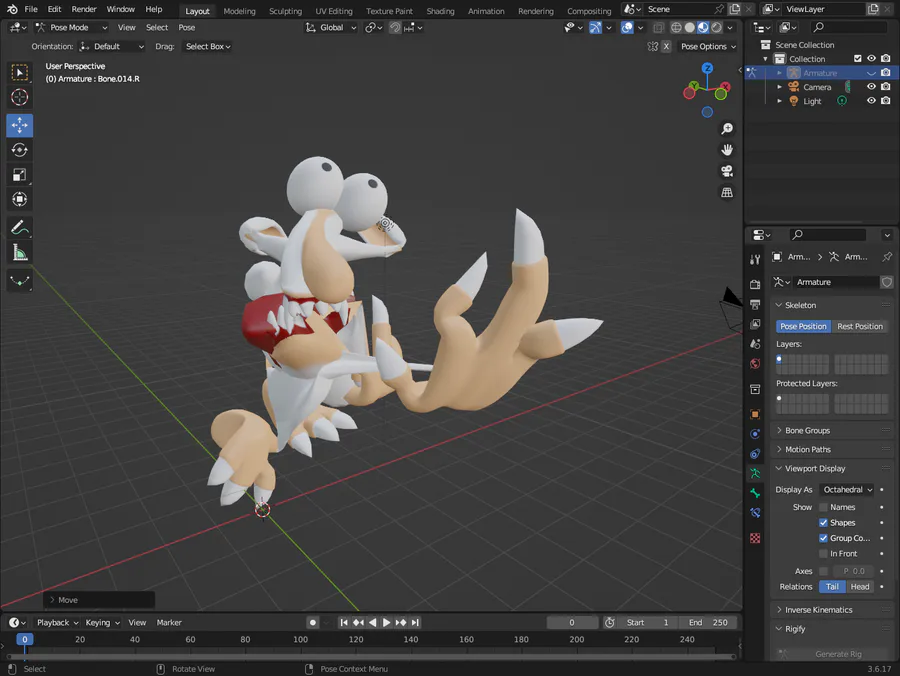Open the Global transform orientation dropdown
This screenshot has width=900, height=676.
(x=331, y=28)
